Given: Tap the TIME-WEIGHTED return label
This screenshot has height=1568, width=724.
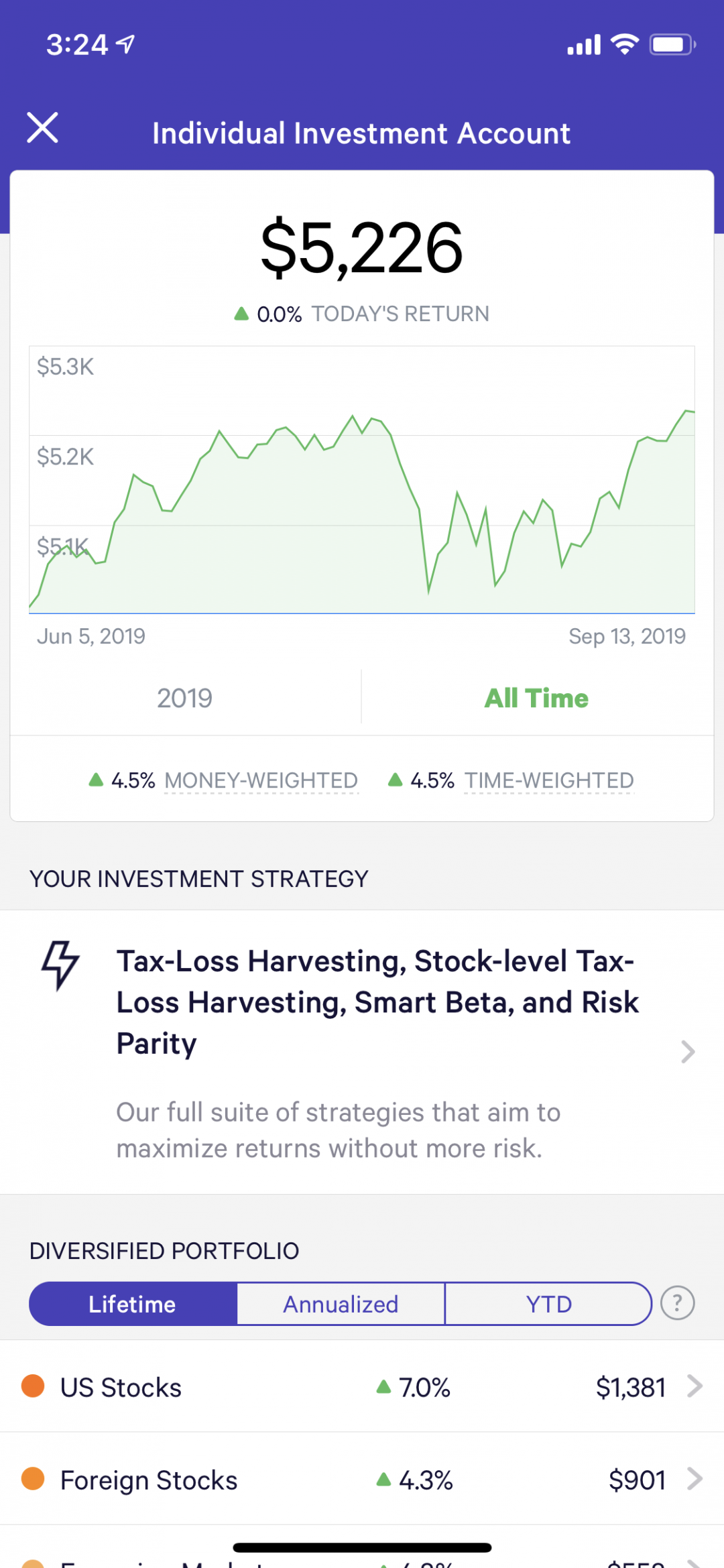Looking at the screenshot, I should point(549,780).
